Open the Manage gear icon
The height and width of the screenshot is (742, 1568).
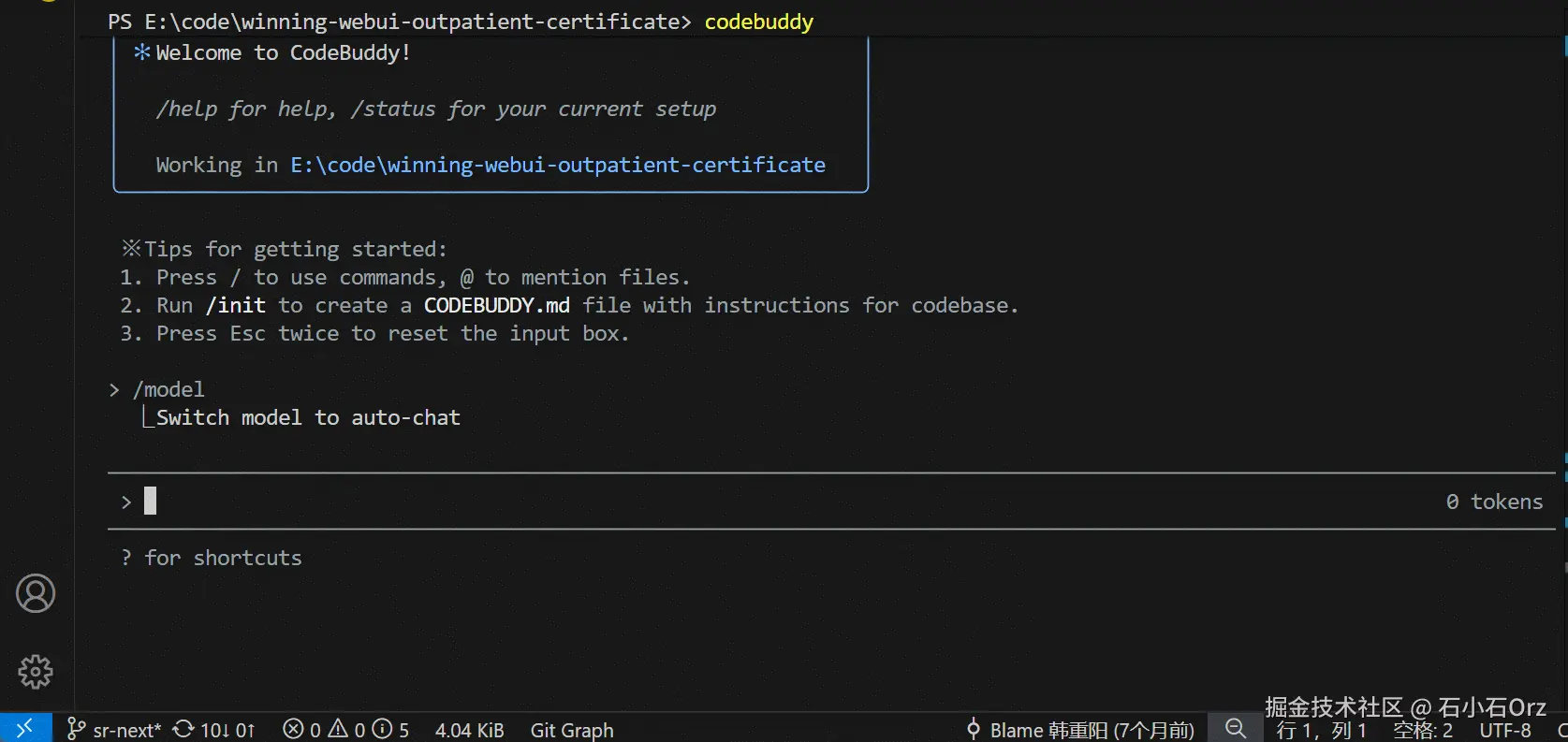(36, 671)
